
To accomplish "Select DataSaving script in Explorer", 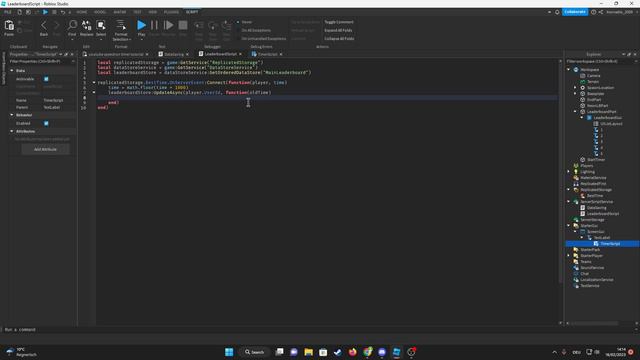I will (x=597, y=208).
